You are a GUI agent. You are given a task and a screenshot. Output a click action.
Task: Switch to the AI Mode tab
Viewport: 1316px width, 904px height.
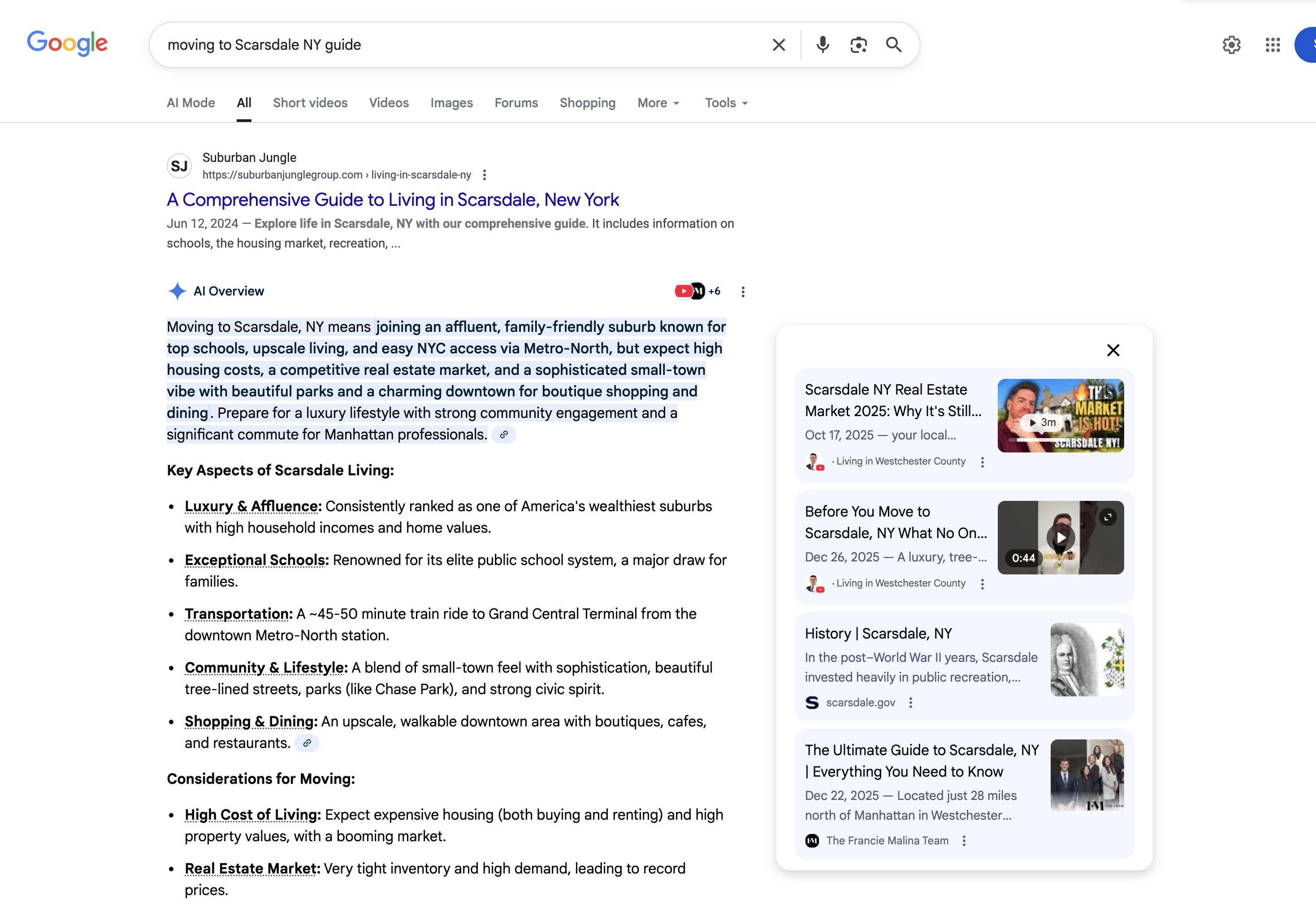(x=191, y=103)
